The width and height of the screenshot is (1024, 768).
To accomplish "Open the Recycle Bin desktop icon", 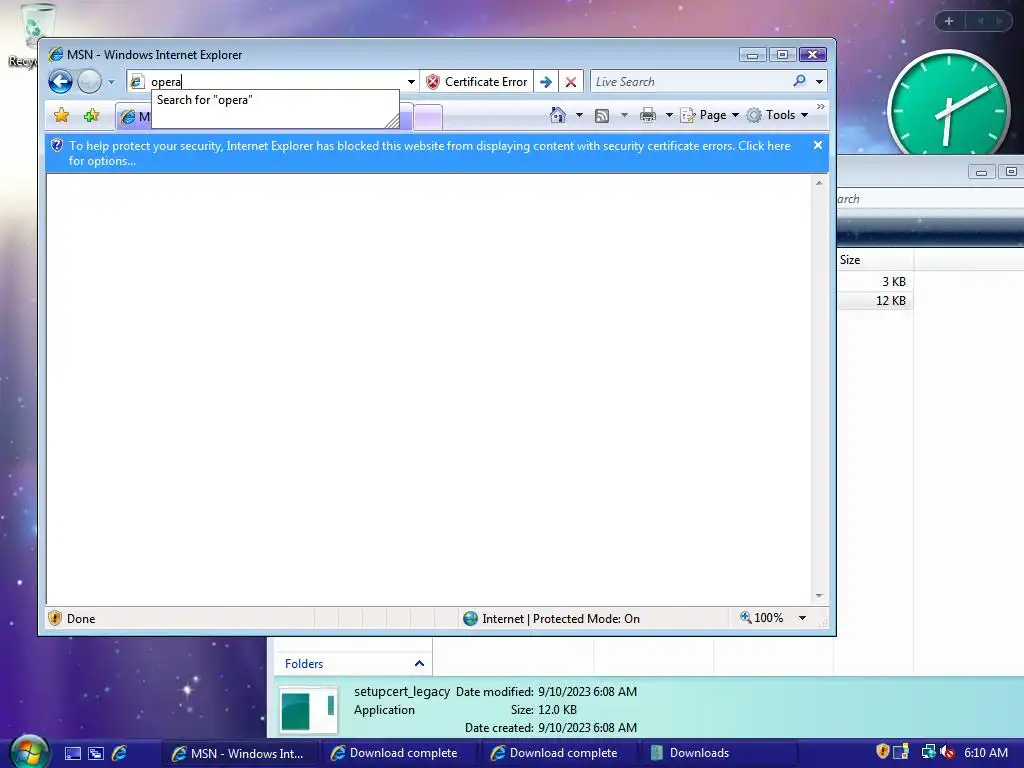I will (31, 36).
